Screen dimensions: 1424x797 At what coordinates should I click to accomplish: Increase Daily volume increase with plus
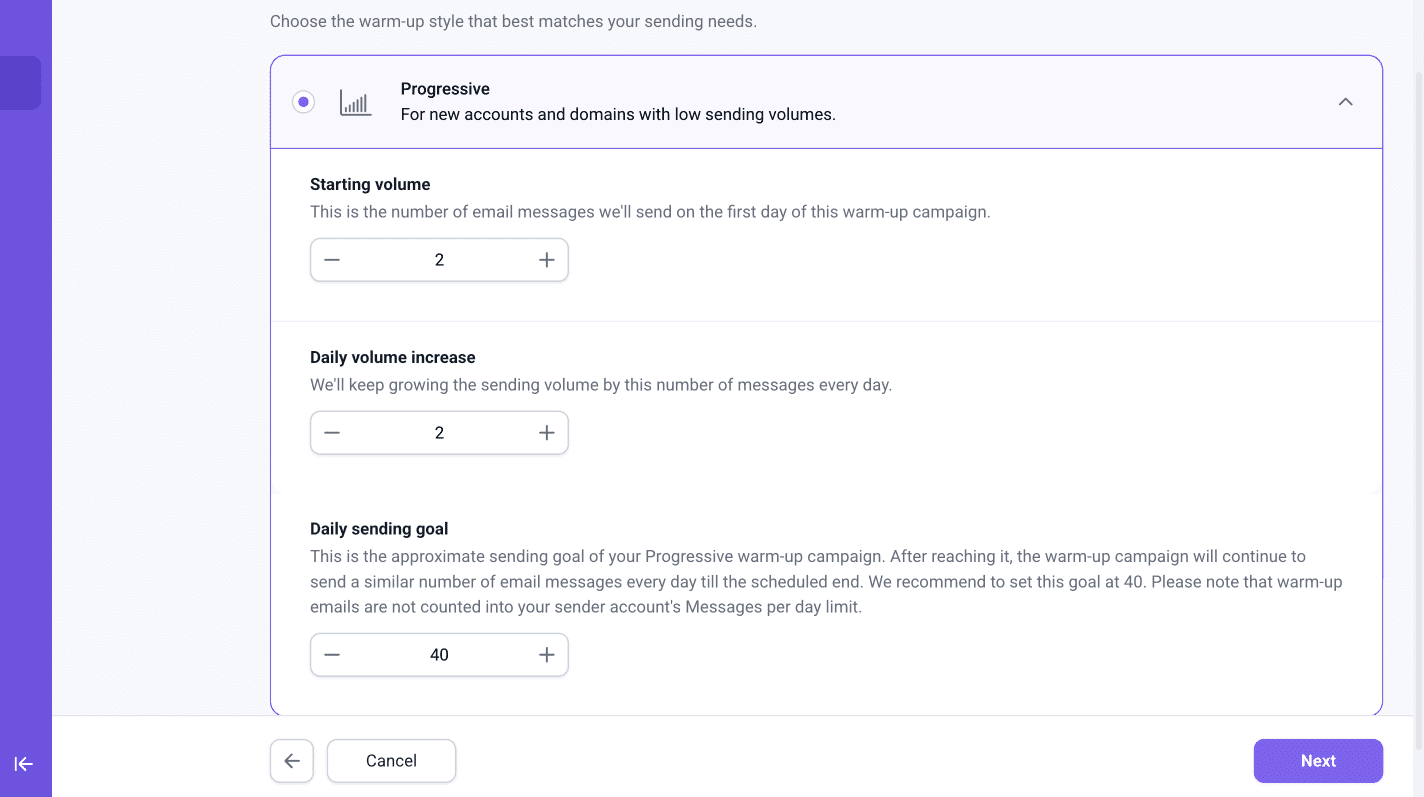[546, 433]
